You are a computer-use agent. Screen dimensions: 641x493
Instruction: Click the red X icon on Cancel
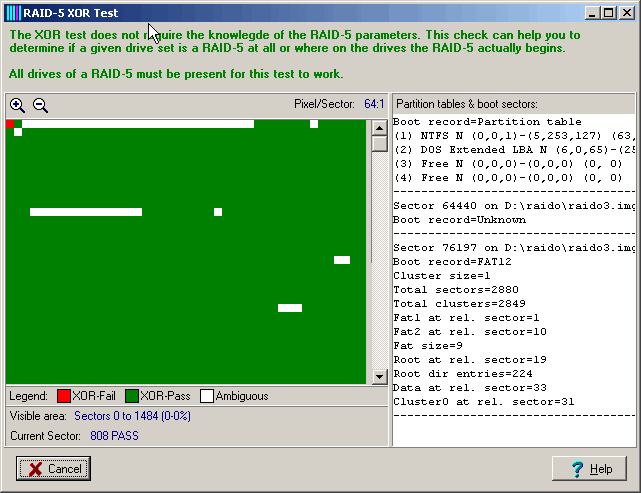(35, 469)
